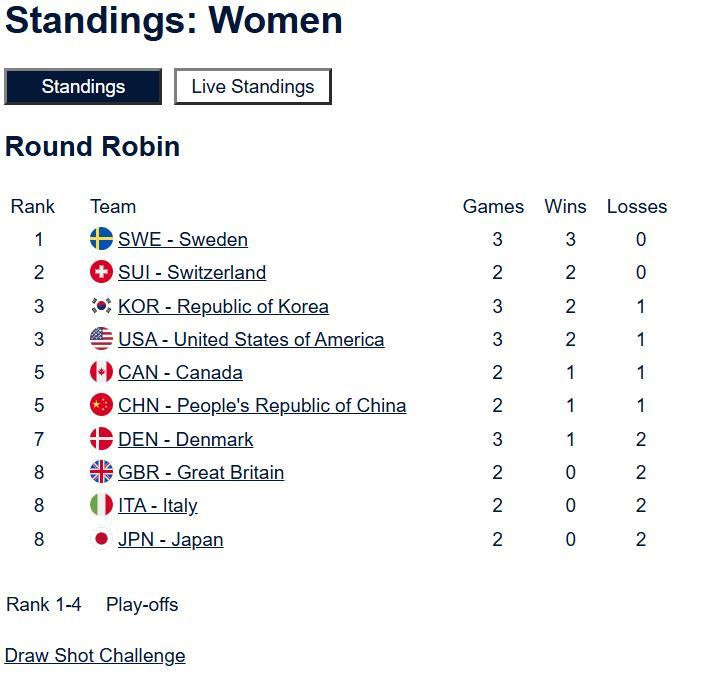
Task: Switch to the Live Standings tab
Action: [253, 87]
